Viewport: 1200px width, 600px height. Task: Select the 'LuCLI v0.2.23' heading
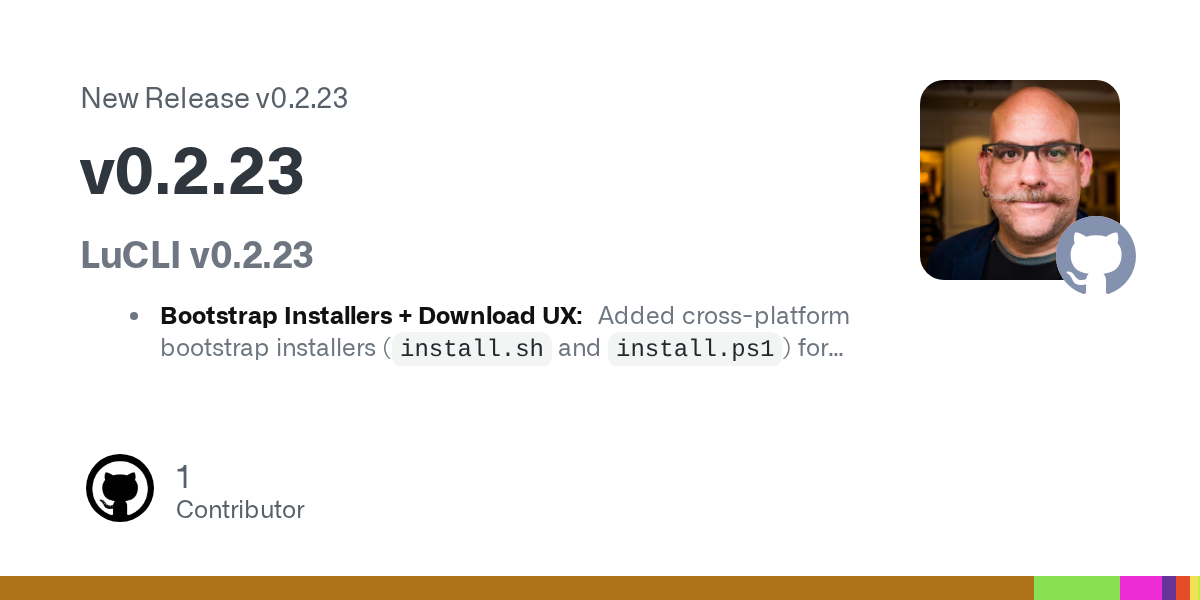(x=197, y=256)
